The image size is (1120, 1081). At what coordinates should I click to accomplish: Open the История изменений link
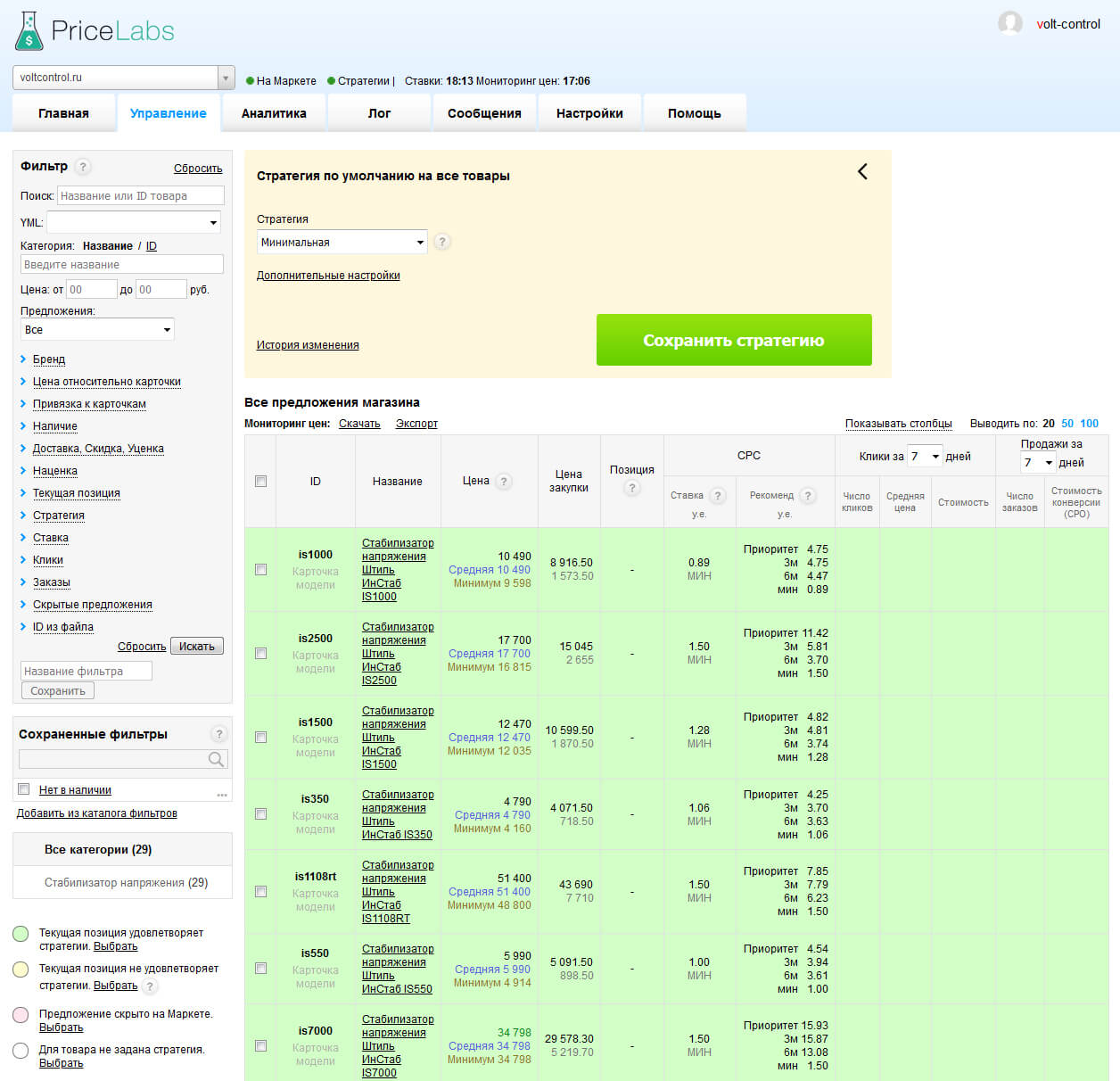[308, 344]
